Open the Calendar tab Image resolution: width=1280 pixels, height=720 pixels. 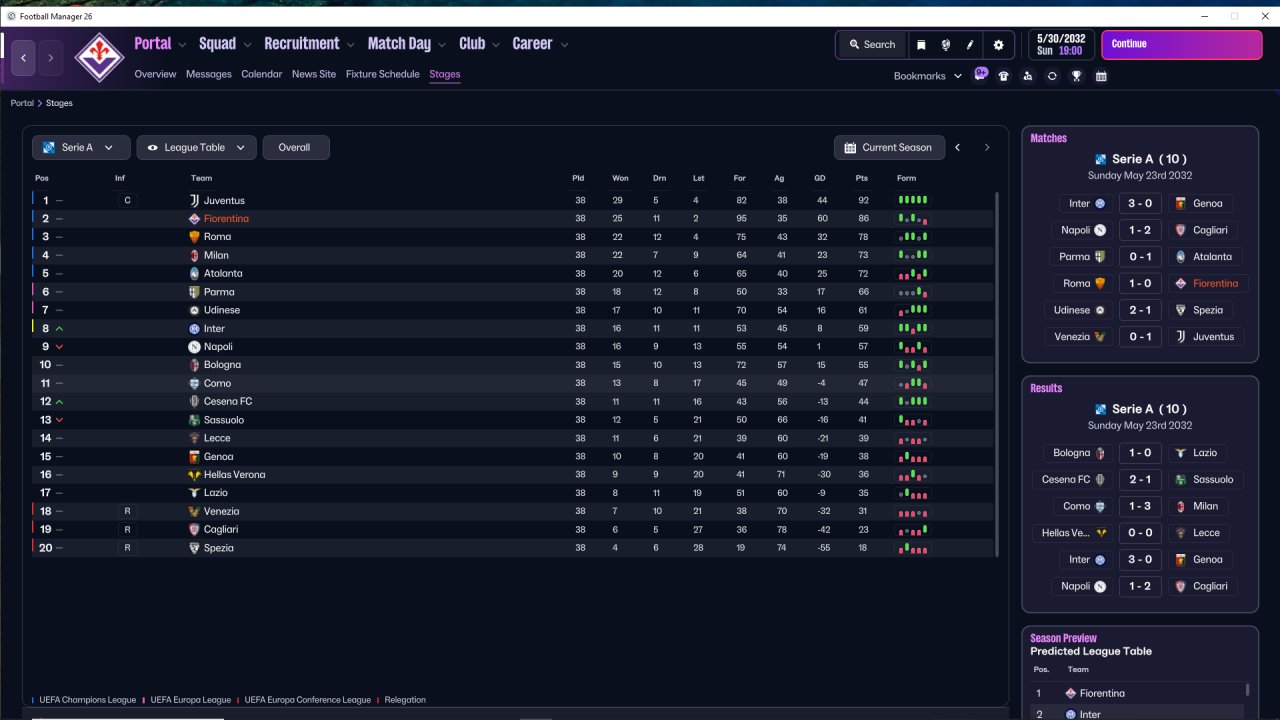(x=261, y=74)
